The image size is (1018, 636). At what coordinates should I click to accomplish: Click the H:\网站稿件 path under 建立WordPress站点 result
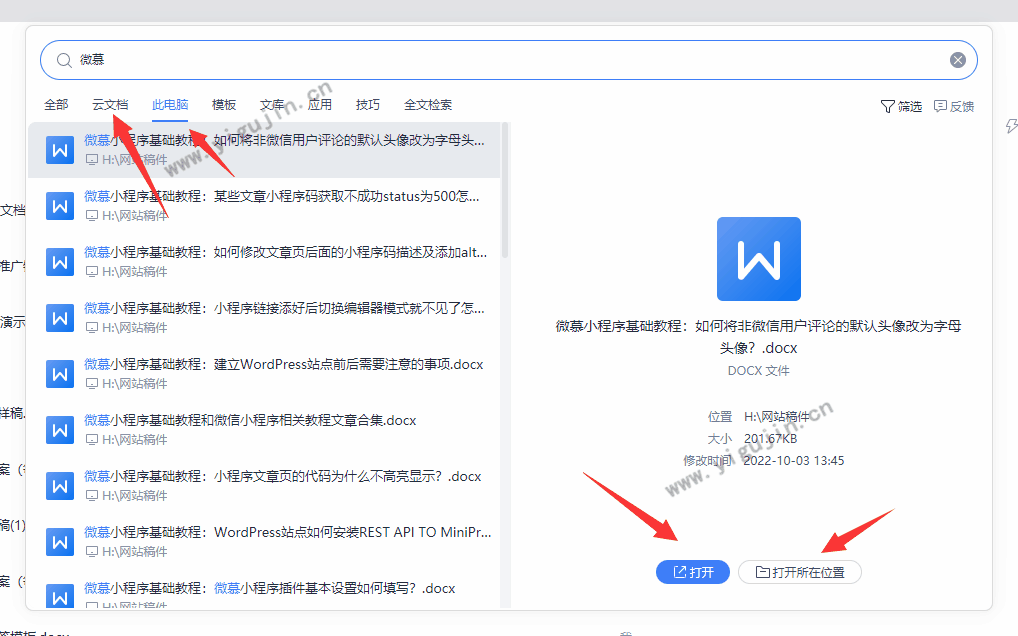point(134,384)
